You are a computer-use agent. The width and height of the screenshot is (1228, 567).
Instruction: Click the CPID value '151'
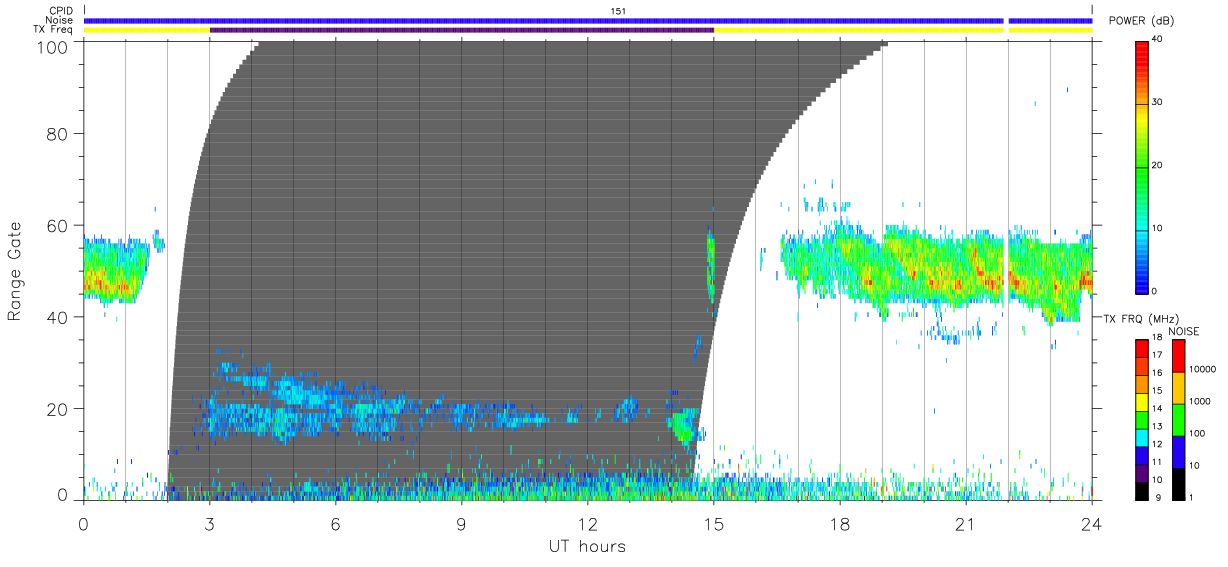618,11
